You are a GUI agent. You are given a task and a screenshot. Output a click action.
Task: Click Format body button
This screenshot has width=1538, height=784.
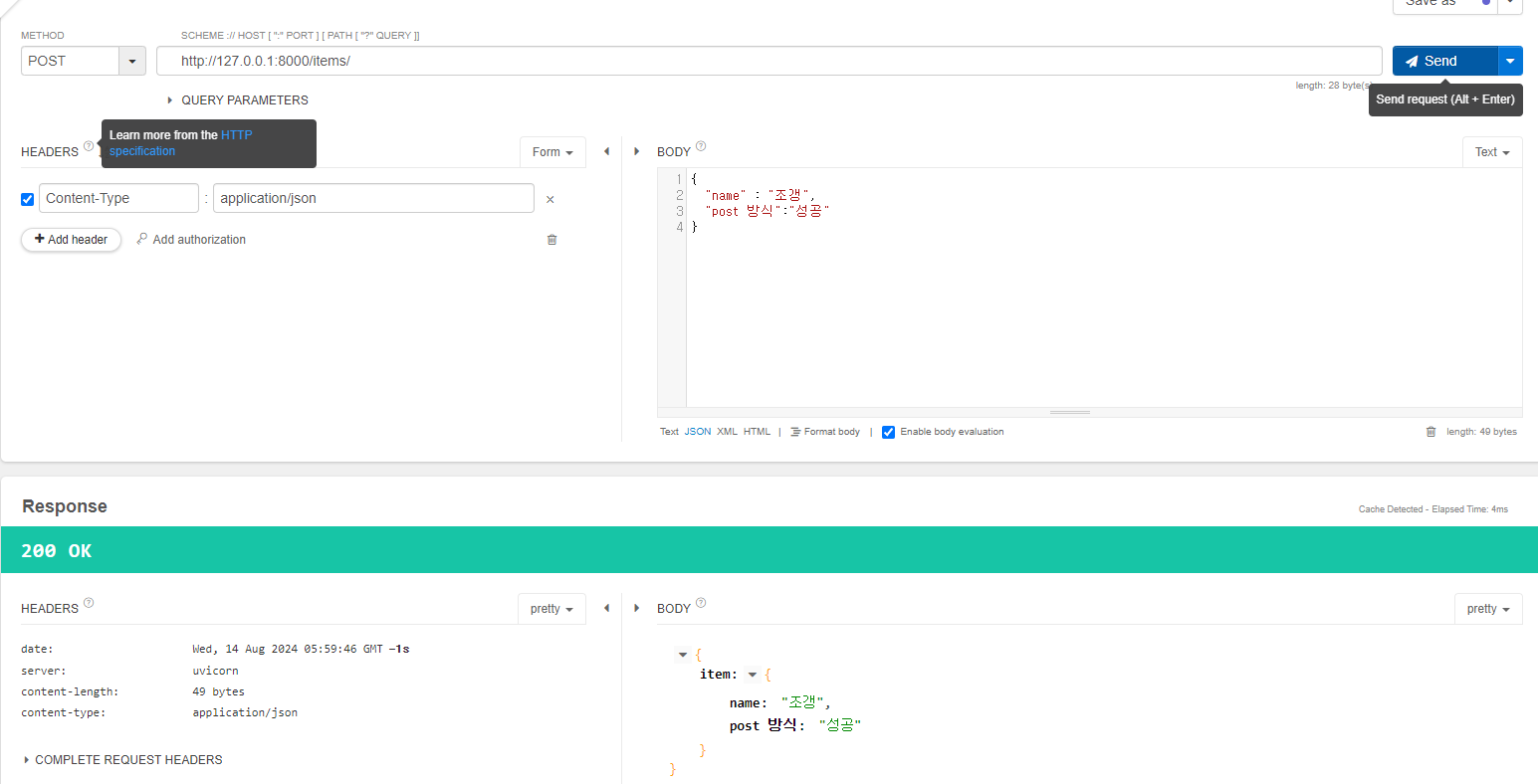coord(825,432)
